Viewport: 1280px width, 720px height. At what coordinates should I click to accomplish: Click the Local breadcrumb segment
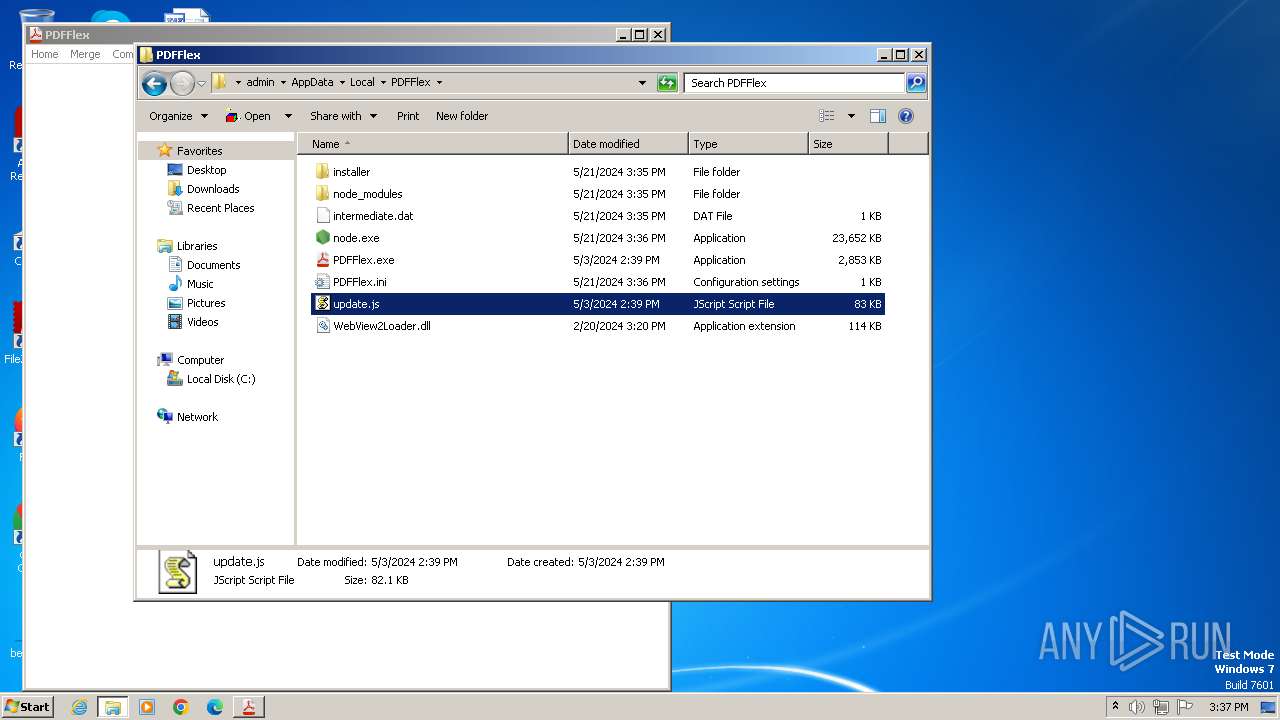(362, 83)
